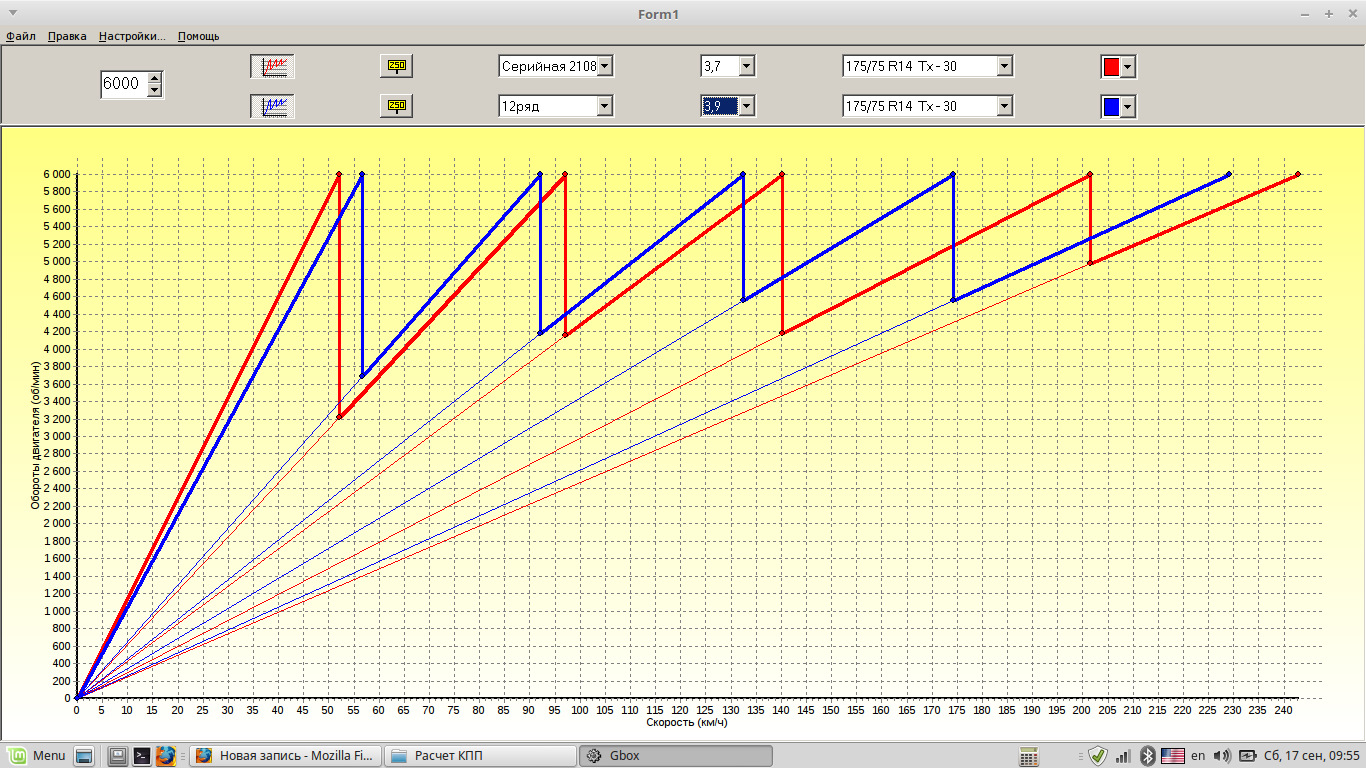
Task: Open the battery status tray icon
Action: (1248, 756)
